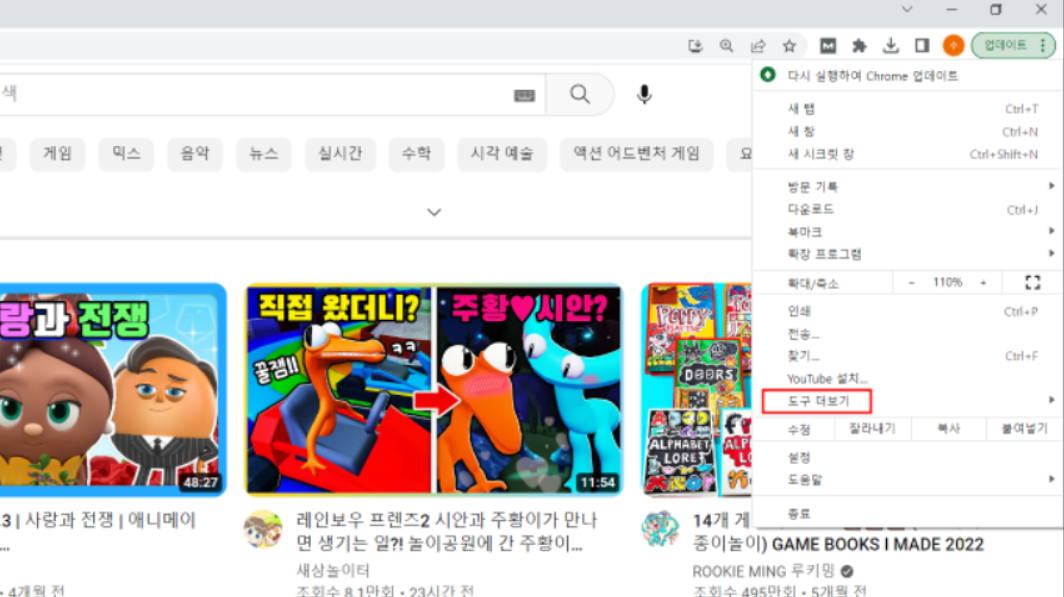Open the 레인보우 프렌즈2 video title

[x=447, y=532]
